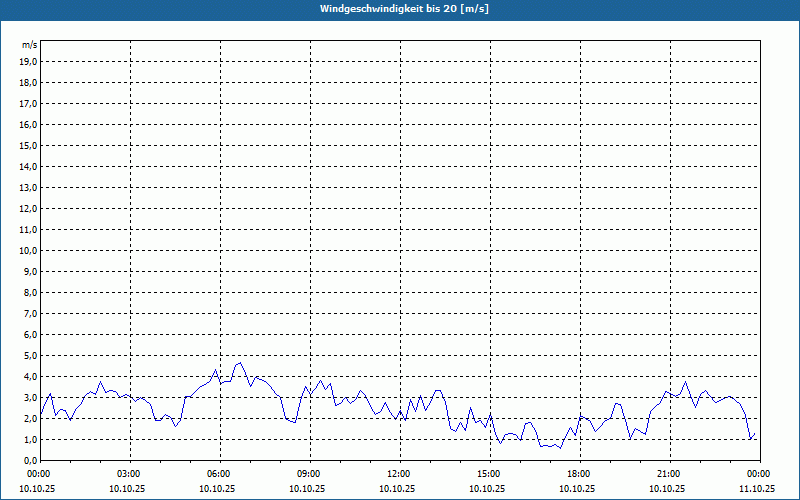This screenshot has height=500, width=800.
Task: Click the 5,0 y-axis label
Action: (31, 356)
